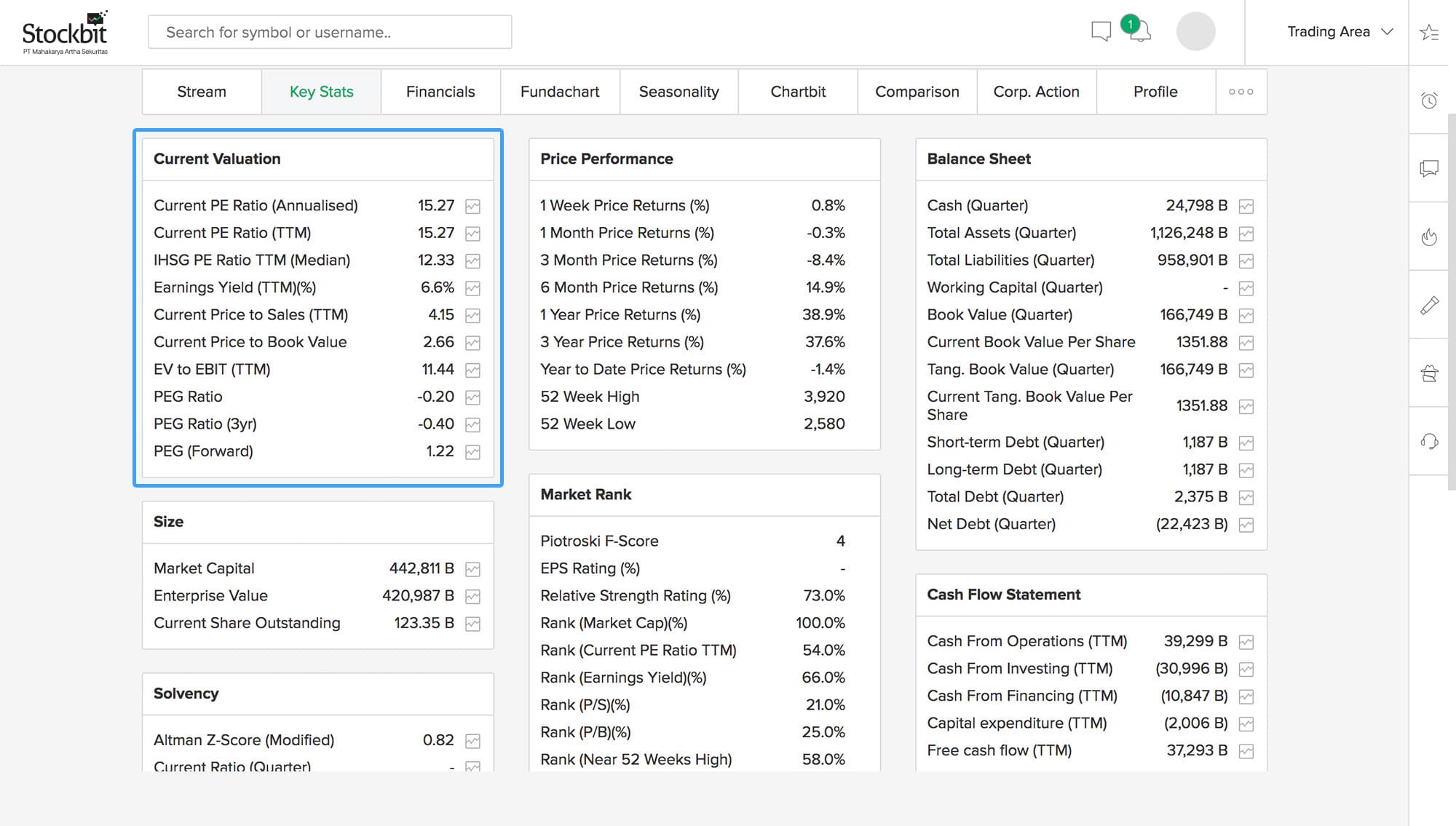Switch to the Seasonality tab
The height and width of the screenshot is (826, 1456).
pyautogui.click(x=679, y=91)
